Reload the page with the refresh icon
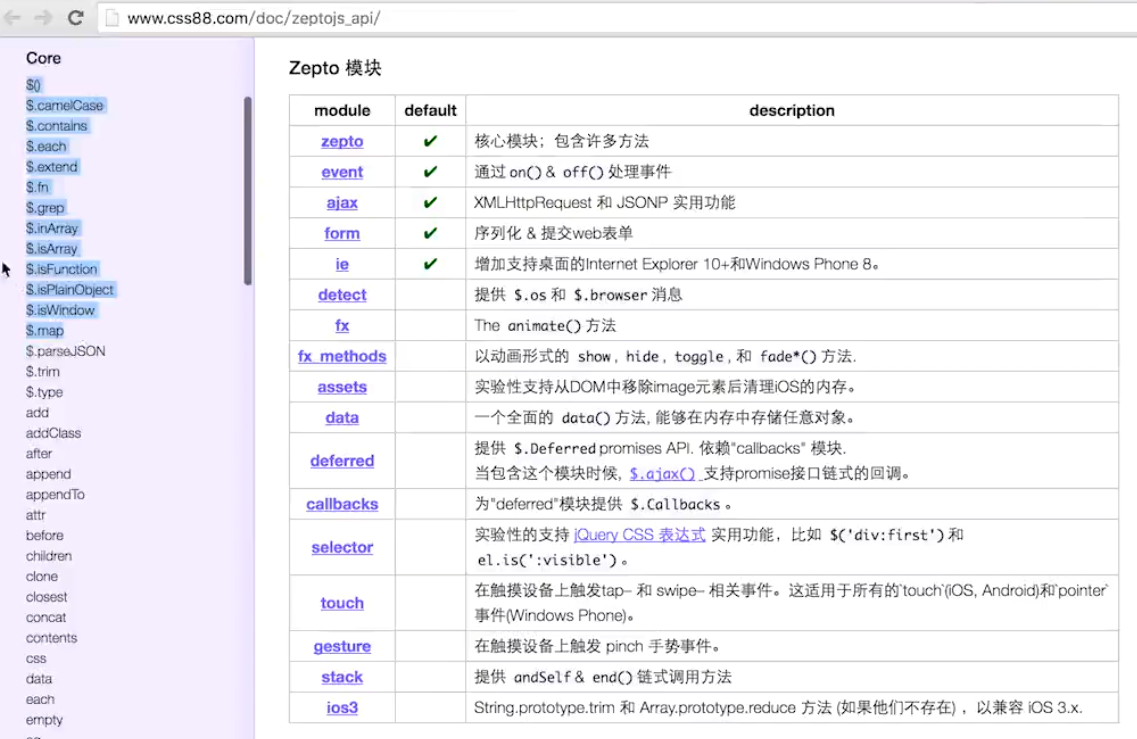Image resolution: width=1137 pixels, height=739 pixels. [x=75, y=17]
